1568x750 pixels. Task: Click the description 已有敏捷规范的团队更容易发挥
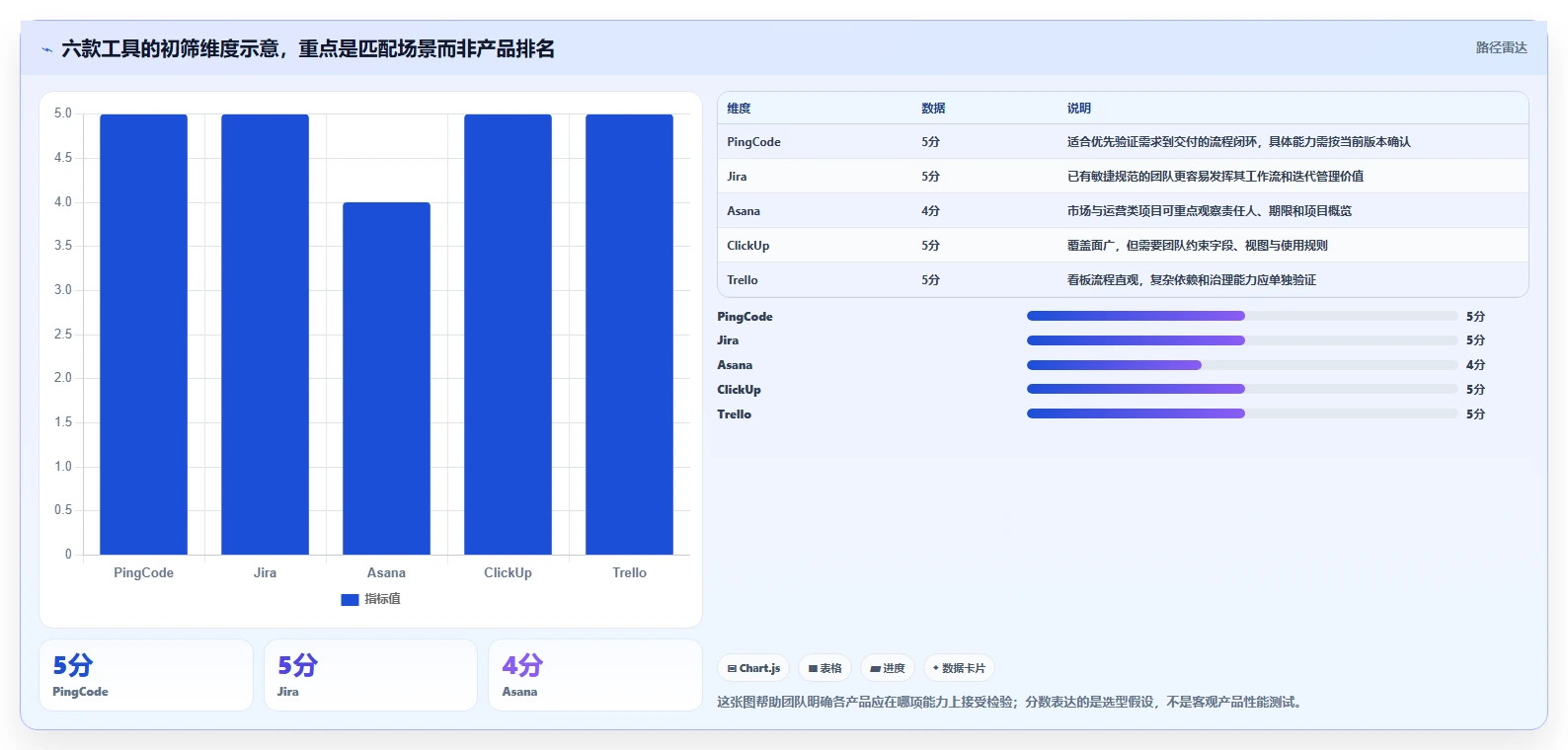tap(1215, 177)
